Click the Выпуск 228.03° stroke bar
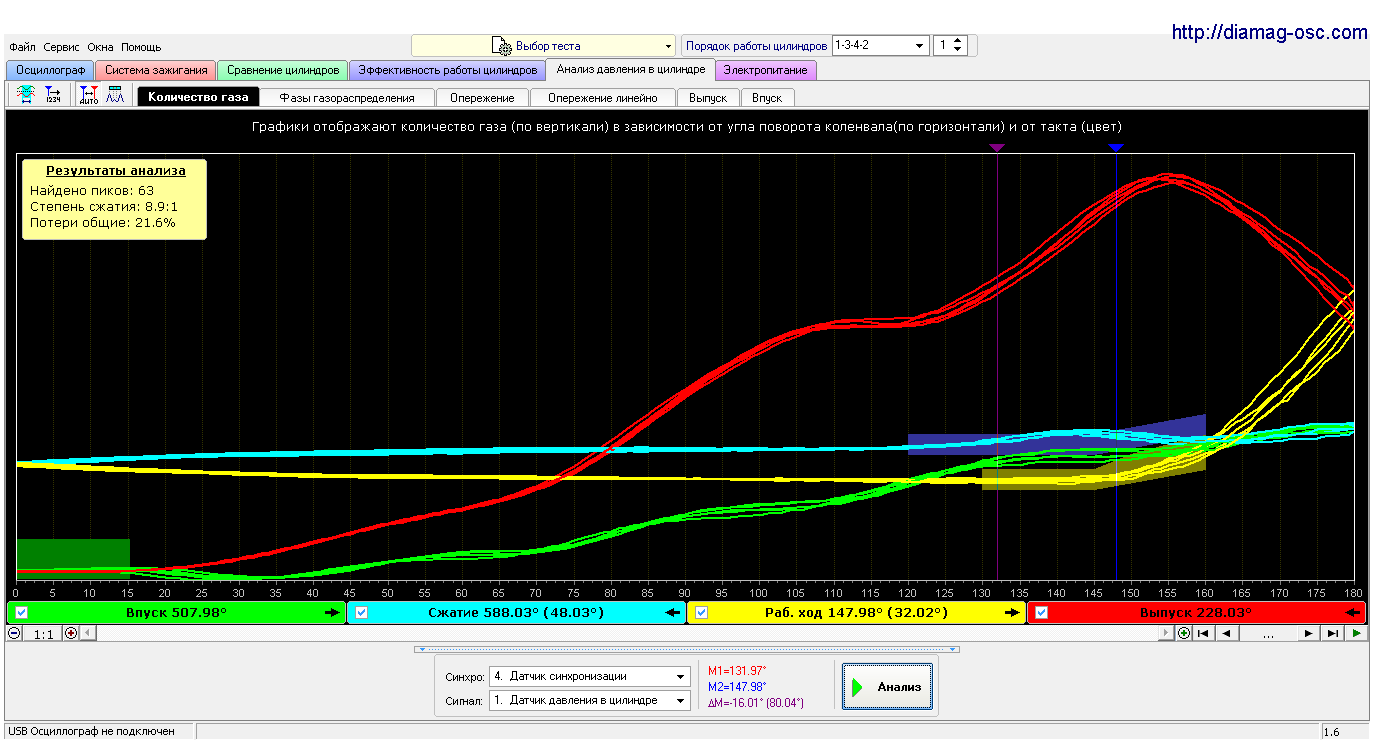 click(1196, 613)
